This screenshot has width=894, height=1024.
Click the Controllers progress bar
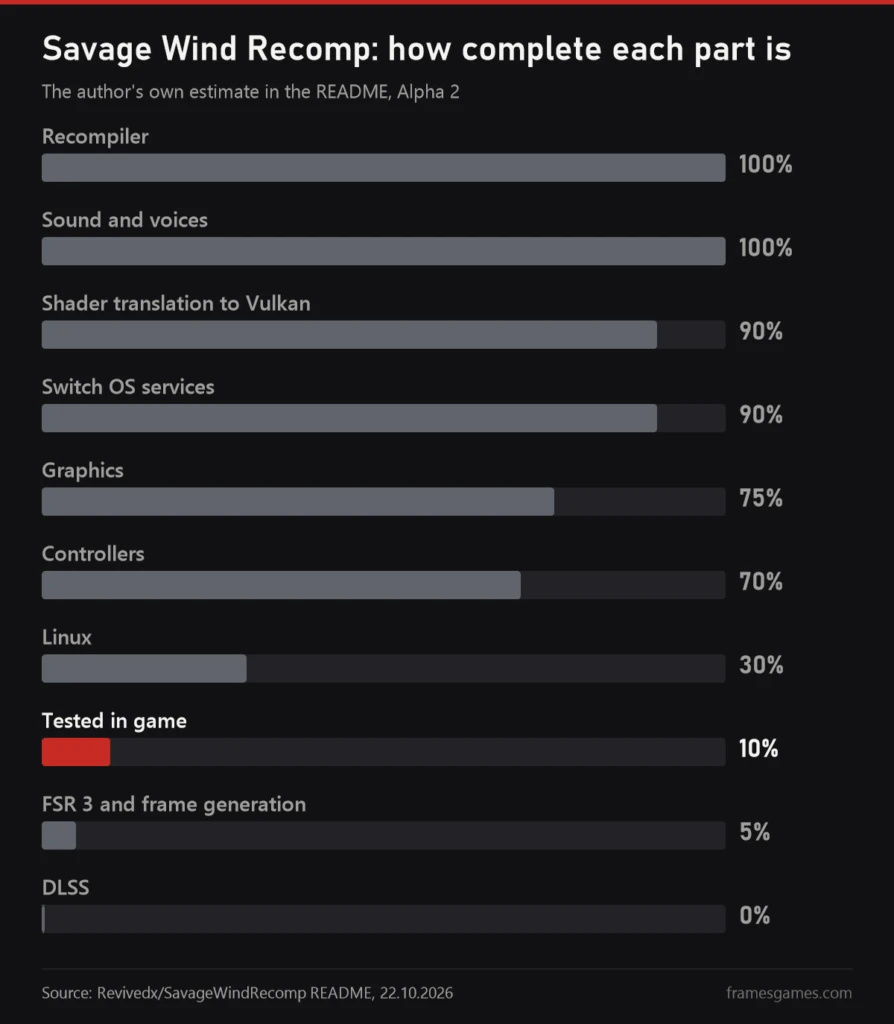click(x=383, y=585)
